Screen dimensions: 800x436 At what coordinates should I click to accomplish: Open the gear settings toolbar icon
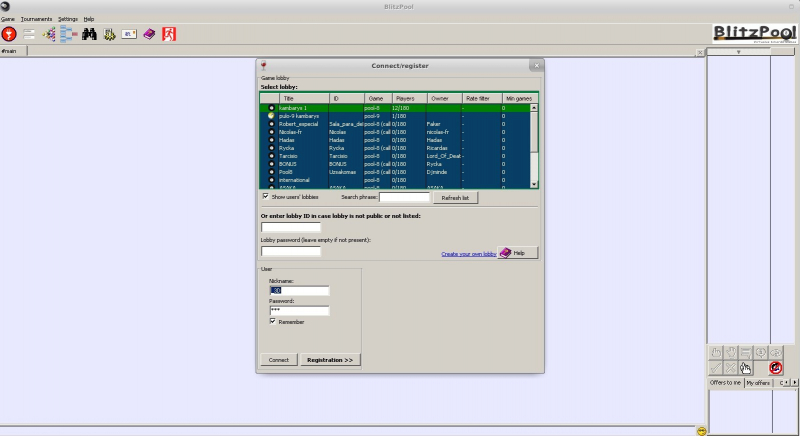(109, 34)
